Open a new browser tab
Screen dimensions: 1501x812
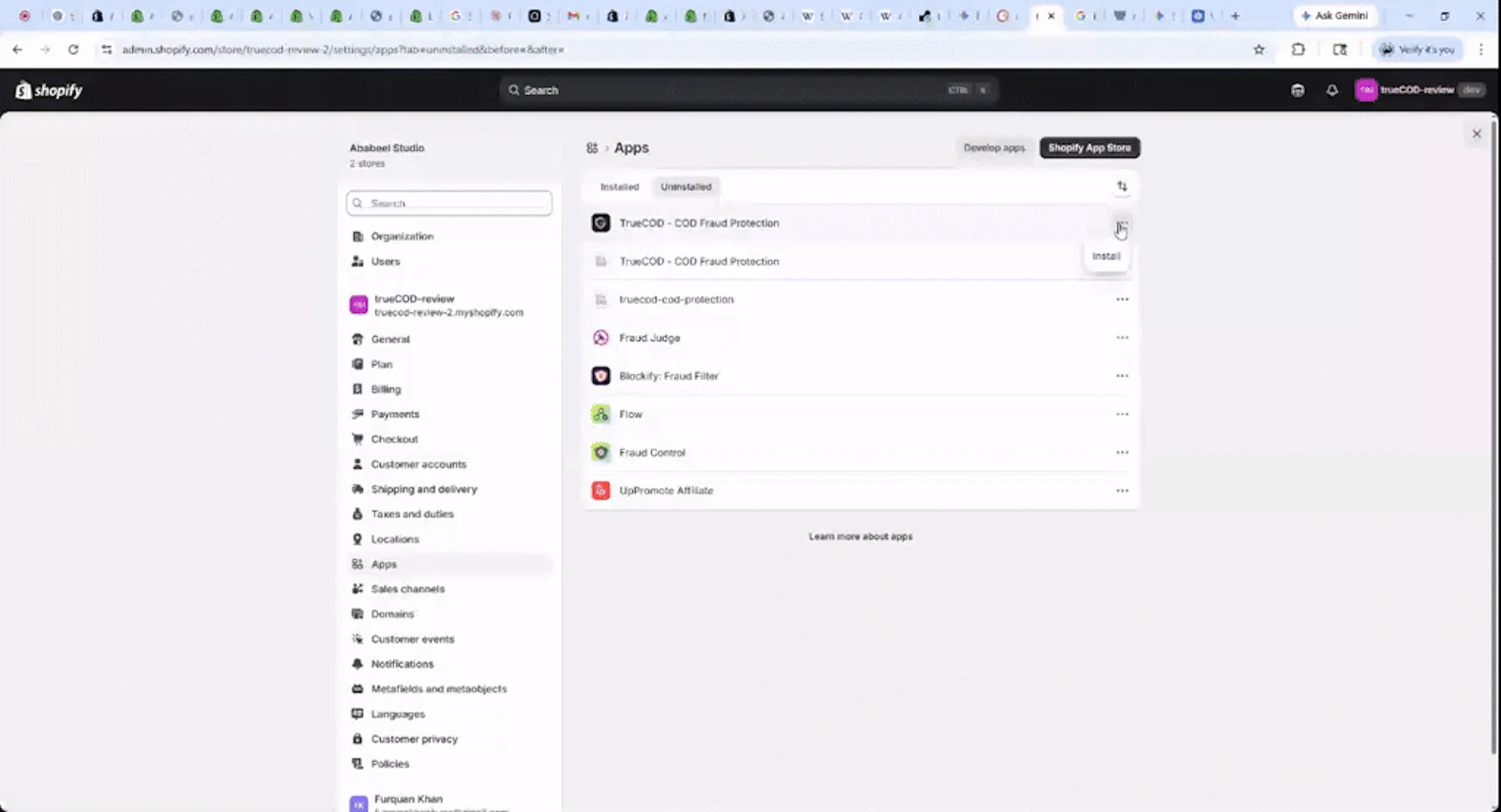1235,16
